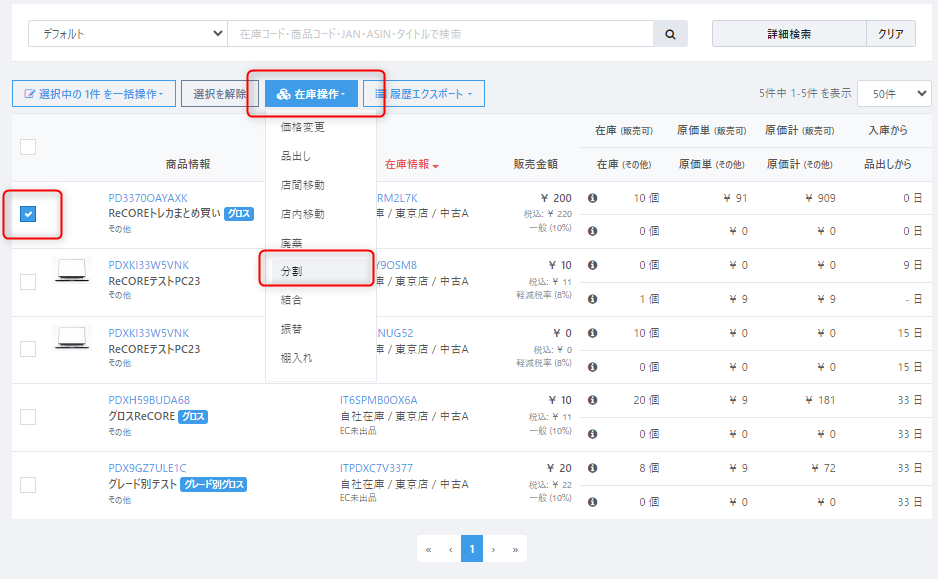The height and width of the screenshot is (579, 938).
Task: Click lower info icon in ReCOREトレカまとめ買い row
Action: (x=592, y=231)
